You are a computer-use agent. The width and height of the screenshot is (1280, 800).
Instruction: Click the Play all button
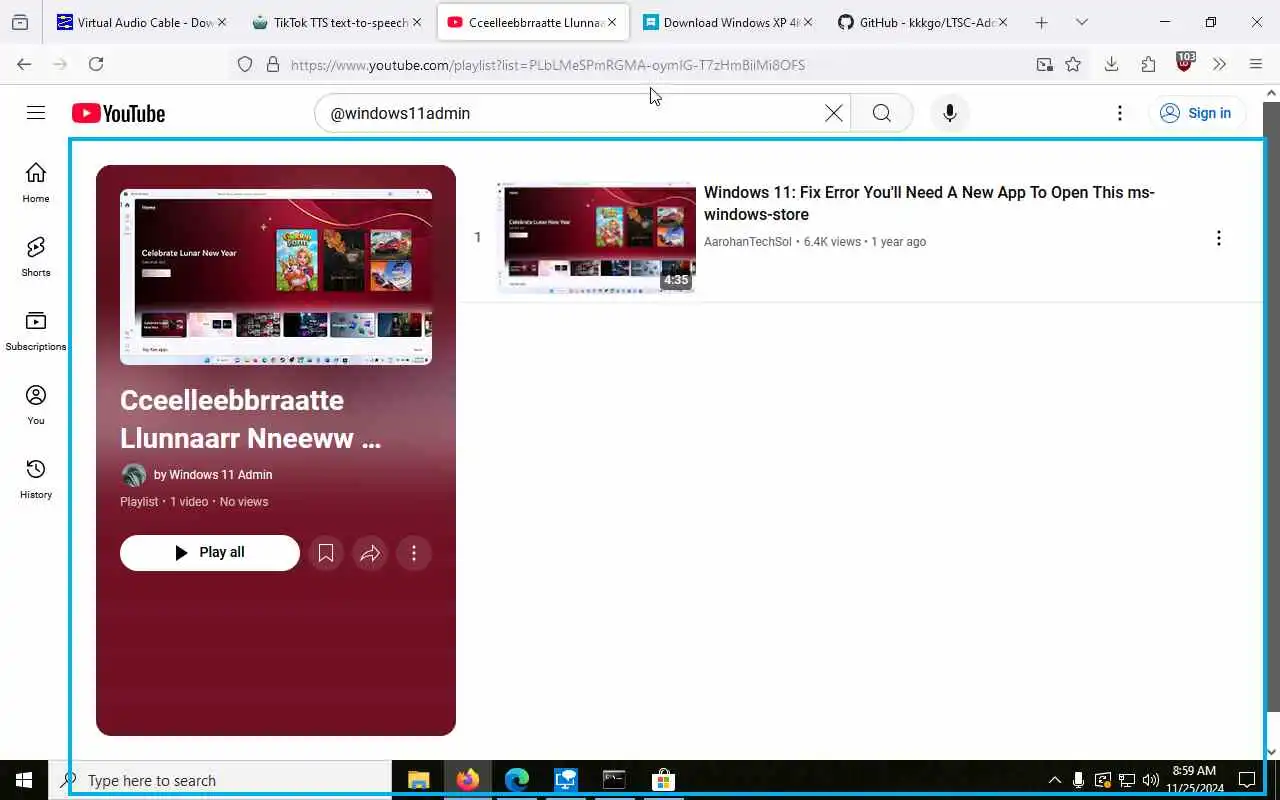point(210,553)
